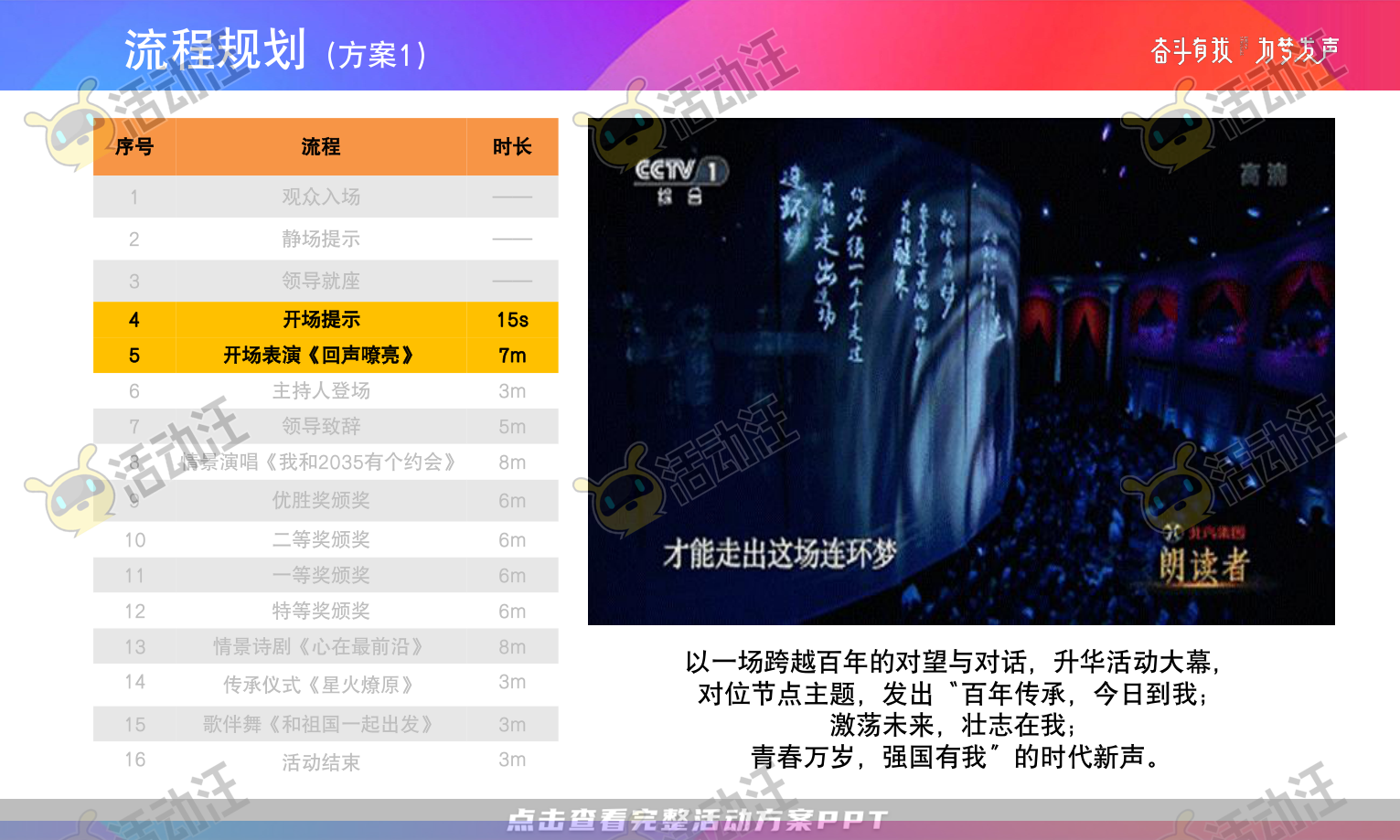The image size is (1400, 840).
Task: Select the 领导致辞 row
Action: (326, 426)
